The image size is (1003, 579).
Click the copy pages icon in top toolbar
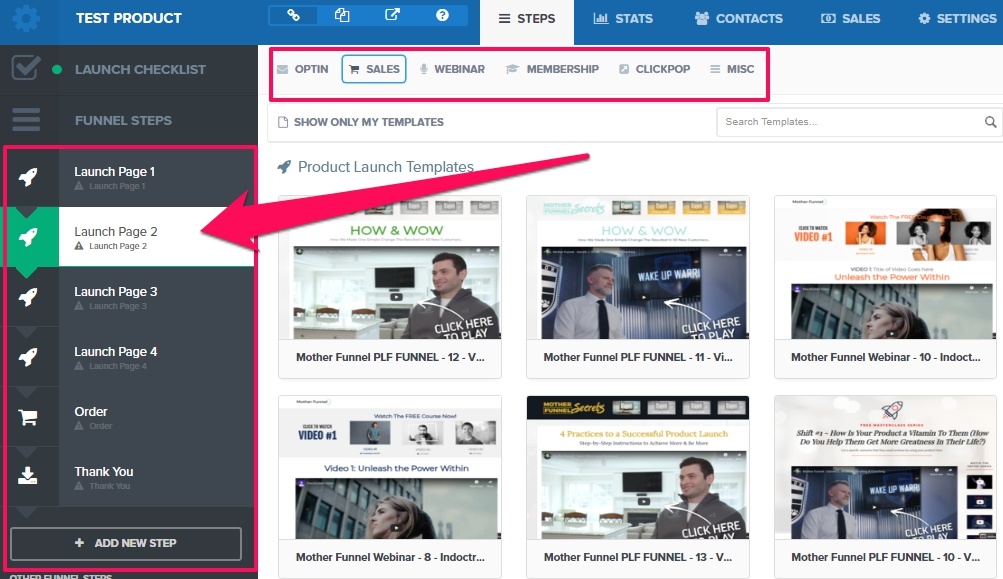[342, 15]
